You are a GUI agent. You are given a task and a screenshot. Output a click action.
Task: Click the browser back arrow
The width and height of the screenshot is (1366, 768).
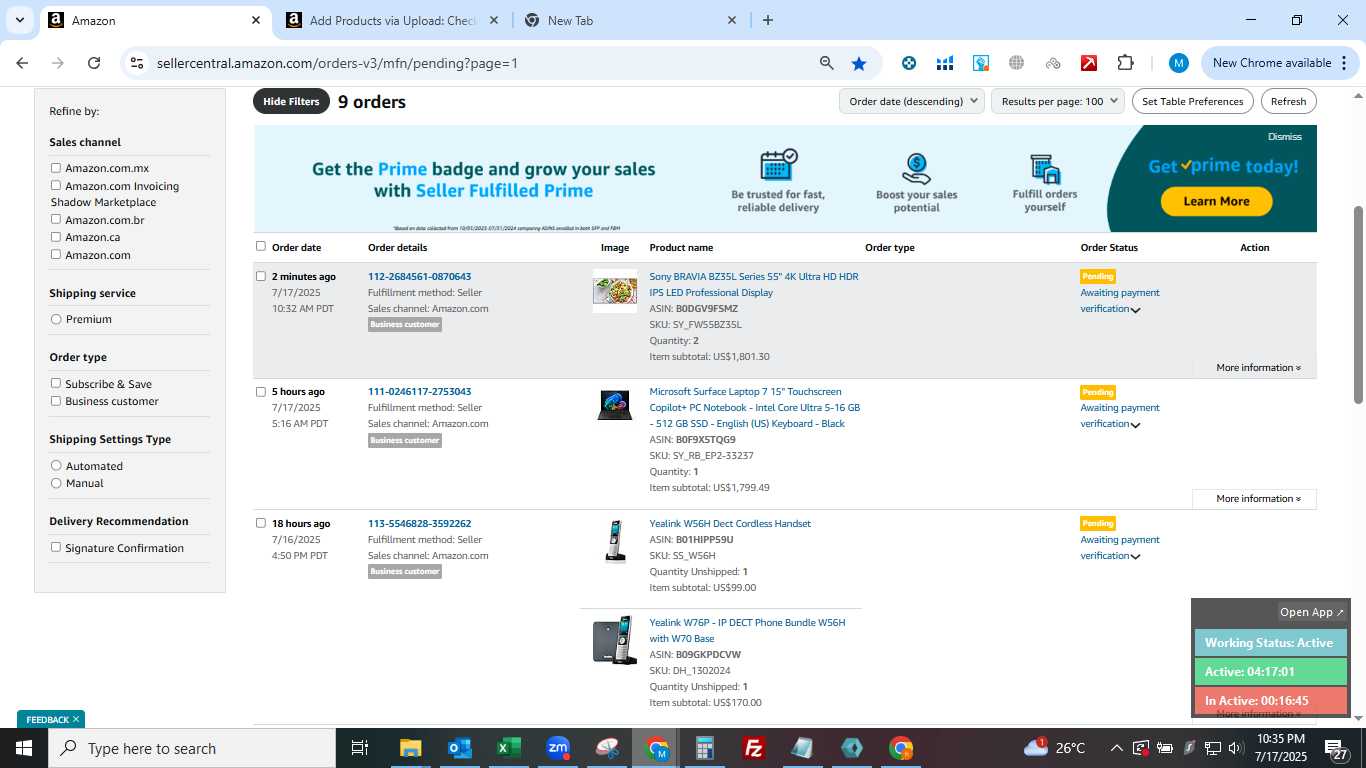click(x=22, y=63)
